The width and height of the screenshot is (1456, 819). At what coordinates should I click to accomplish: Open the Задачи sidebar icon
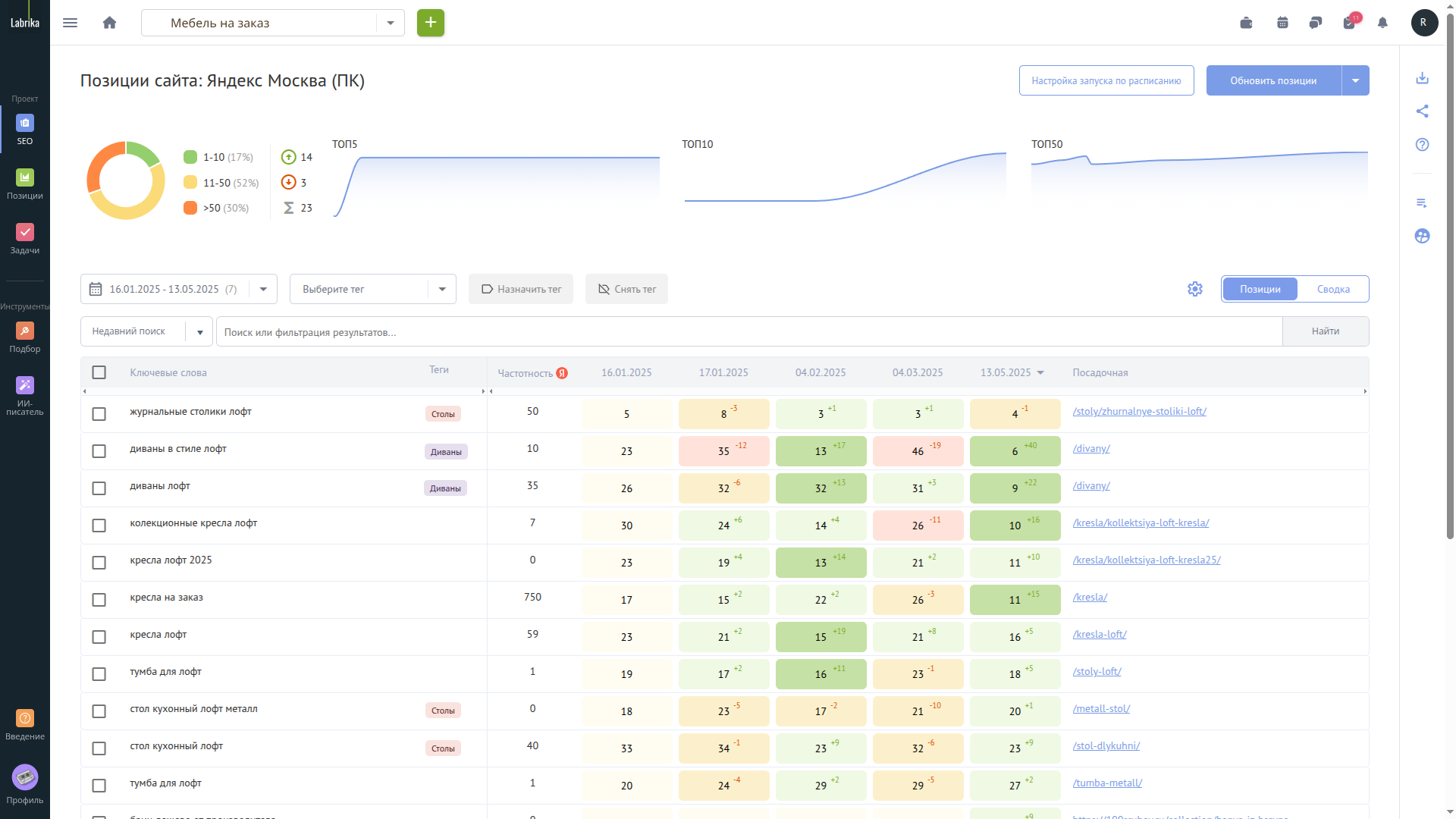25,239
